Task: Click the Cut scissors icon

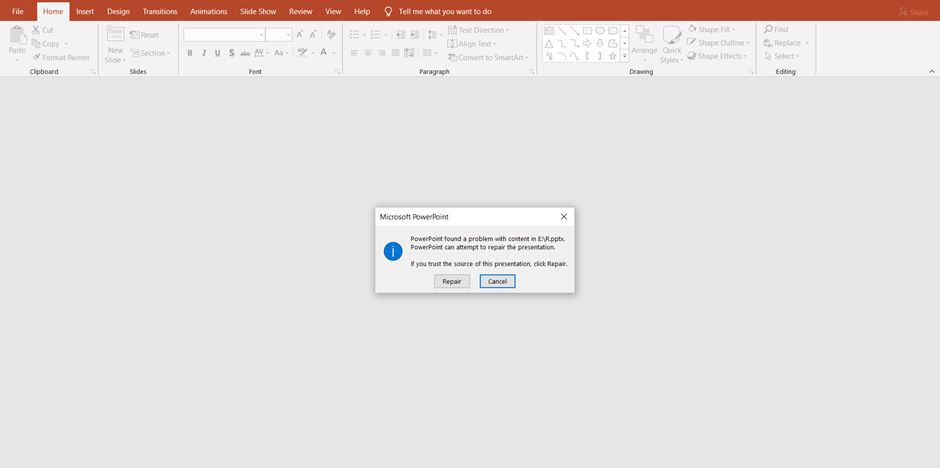Action: tap(36, 30)
